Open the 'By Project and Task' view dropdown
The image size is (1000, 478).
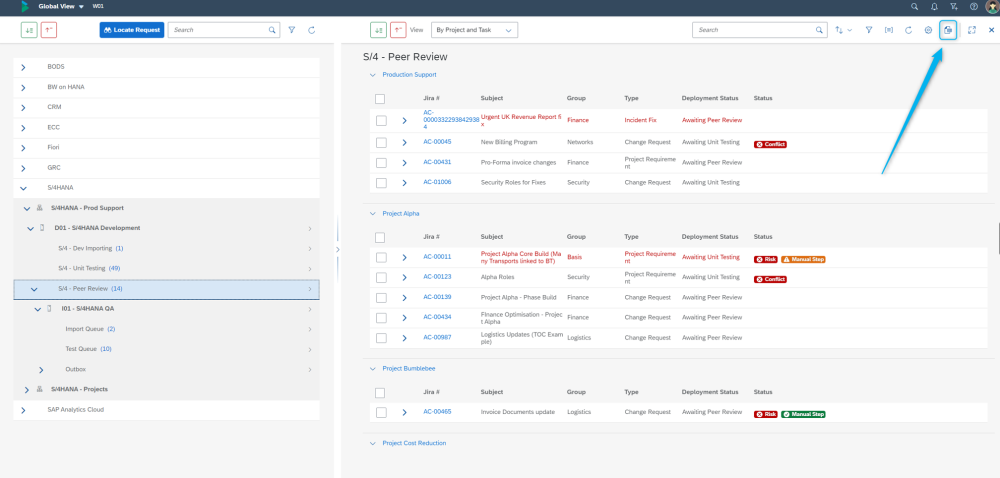[475, 30]
